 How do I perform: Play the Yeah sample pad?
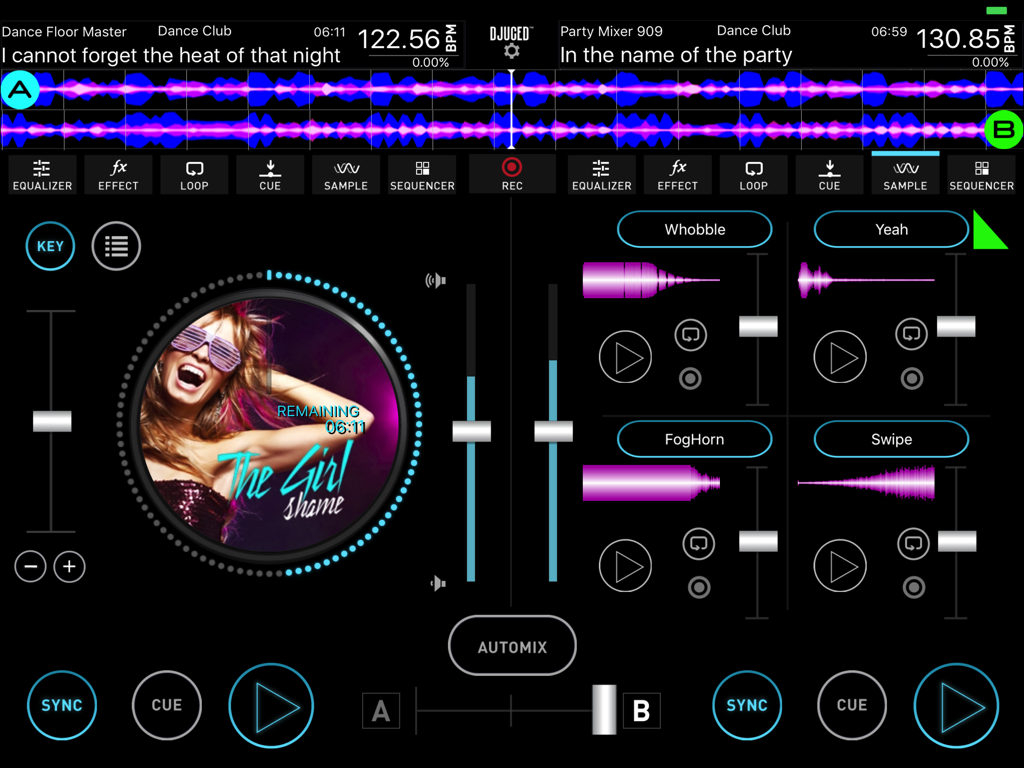point(840,357)
